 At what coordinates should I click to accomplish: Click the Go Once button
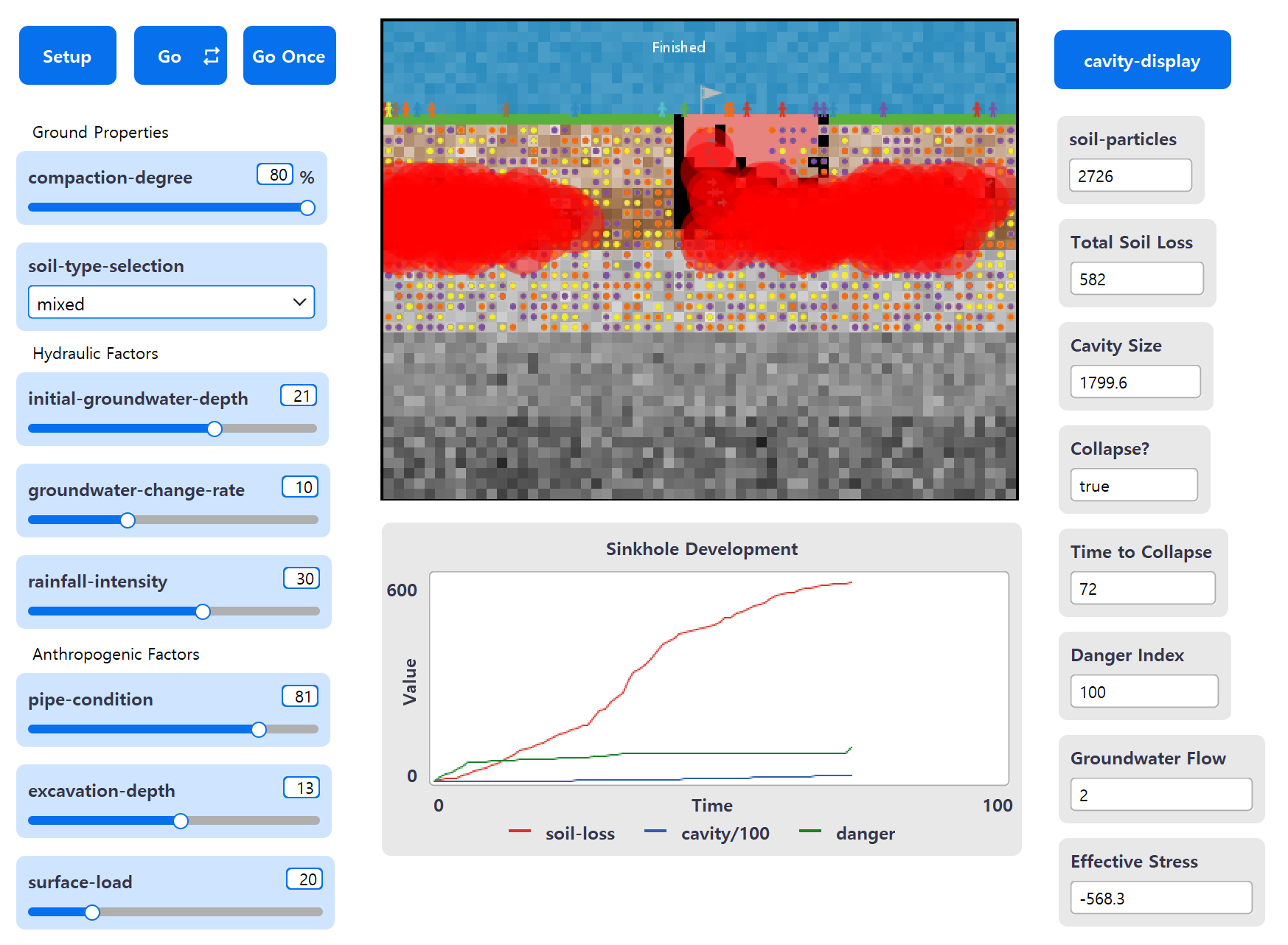(x=289, y=55)
